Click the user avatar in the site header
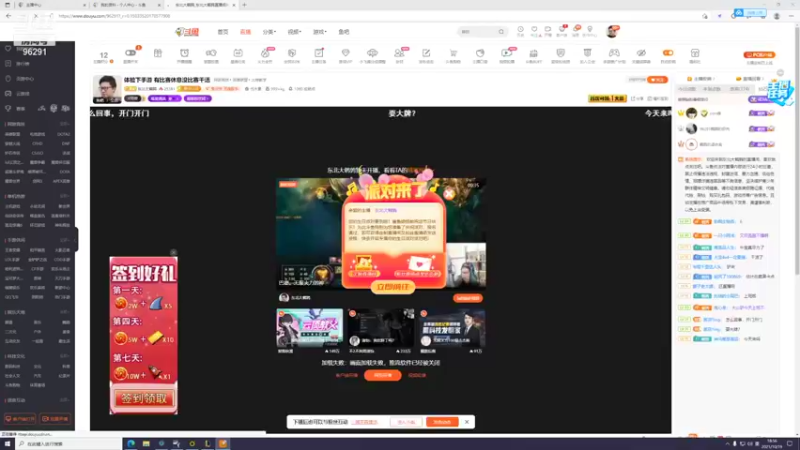 pyautogui.click(x=612, y=32)
